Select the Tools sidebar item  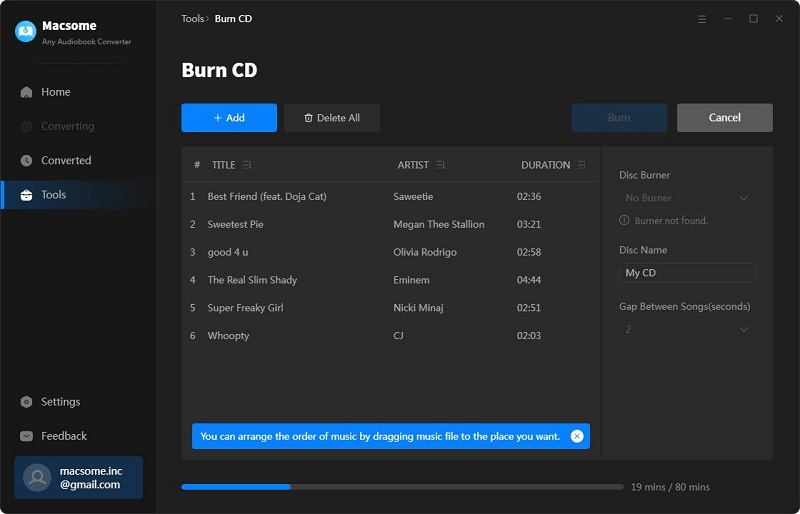pyautogui.click(x=78, y=194)
